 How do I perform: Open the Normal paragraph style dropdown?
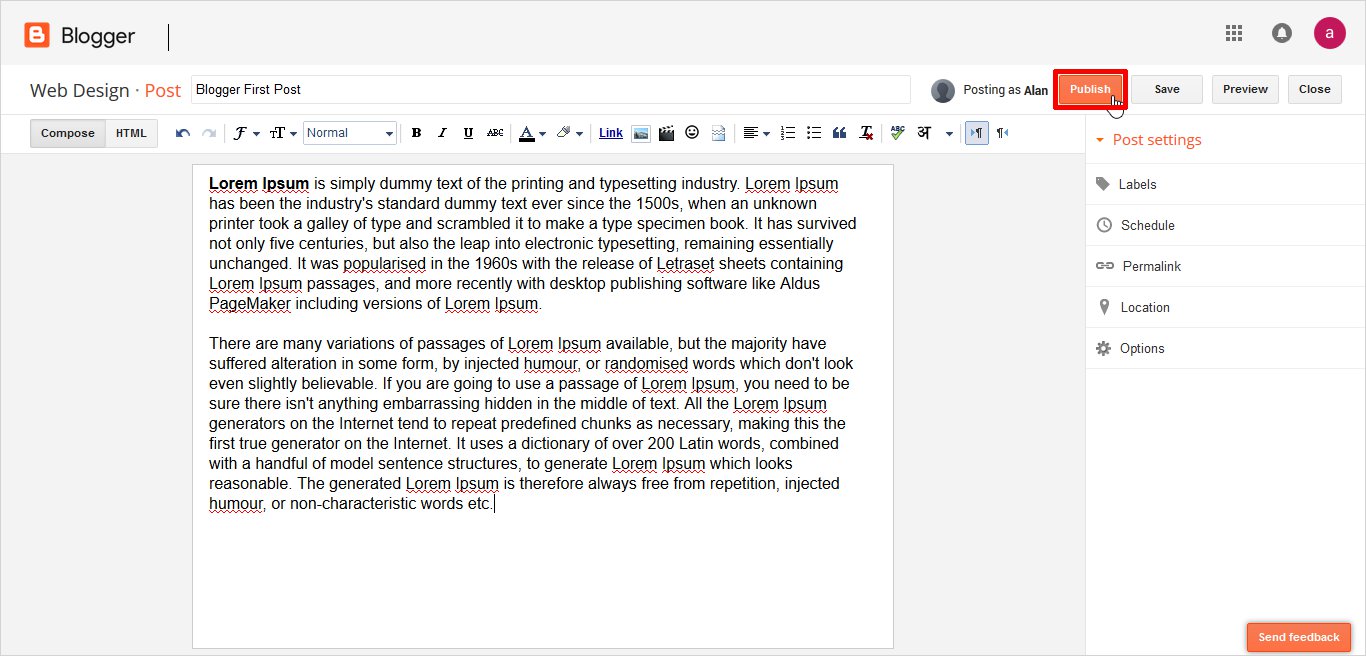[x=350, y=133]
